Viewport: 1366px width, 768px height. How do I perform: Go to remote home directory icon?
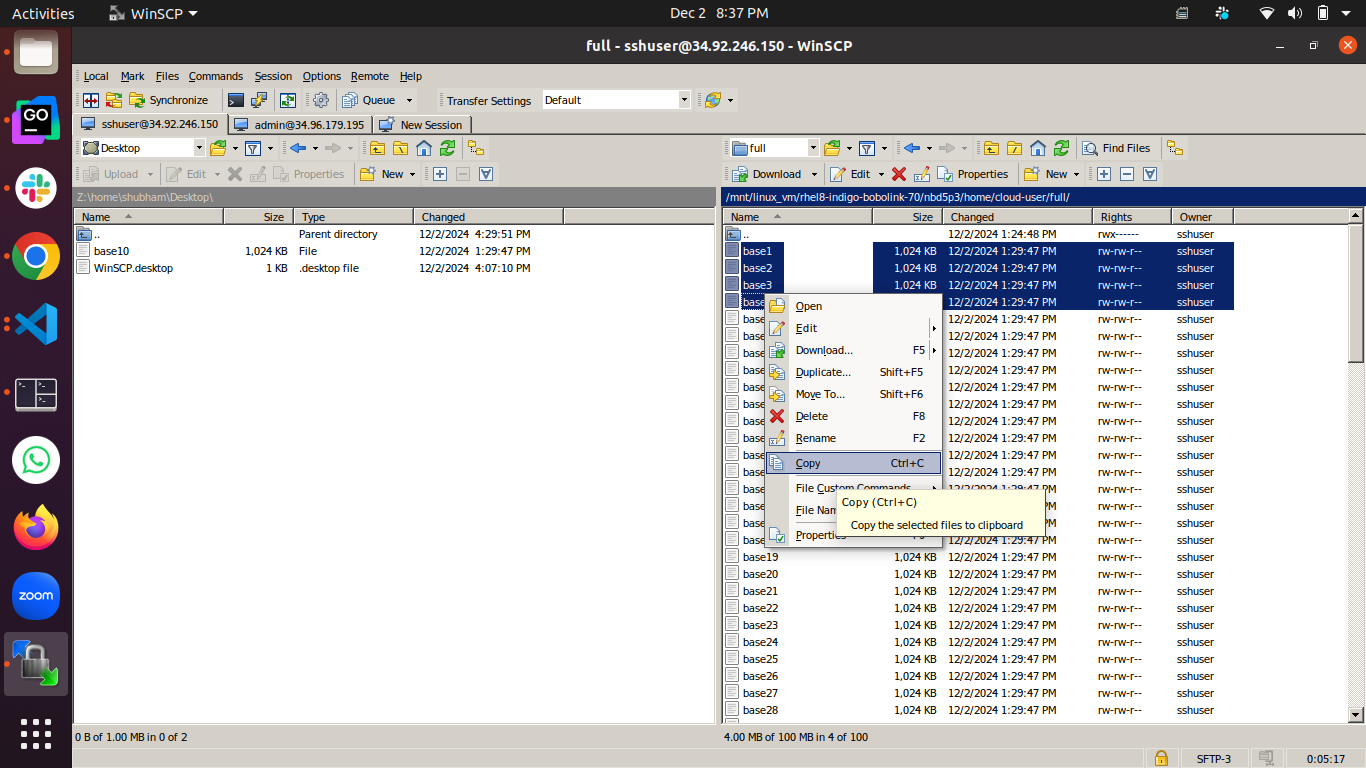[1038, 148]
